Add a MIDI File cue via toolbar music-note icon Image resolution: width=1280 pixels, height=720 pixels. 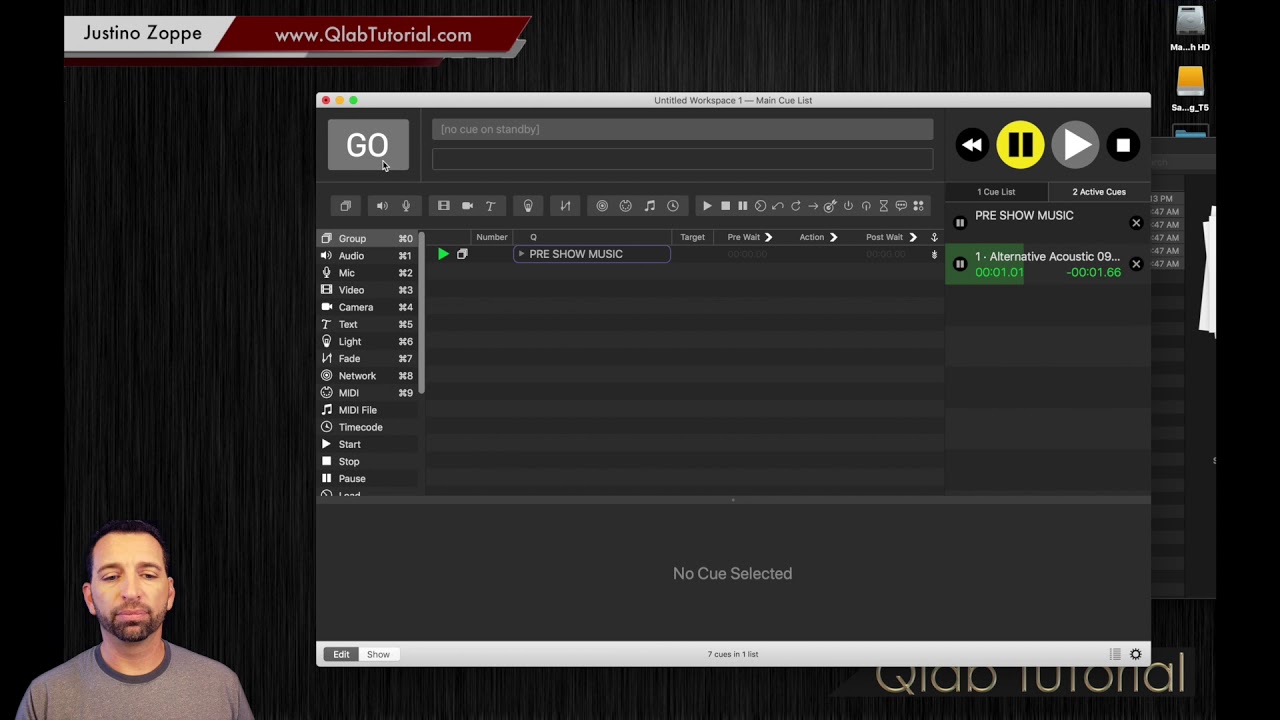pos(649,206)
